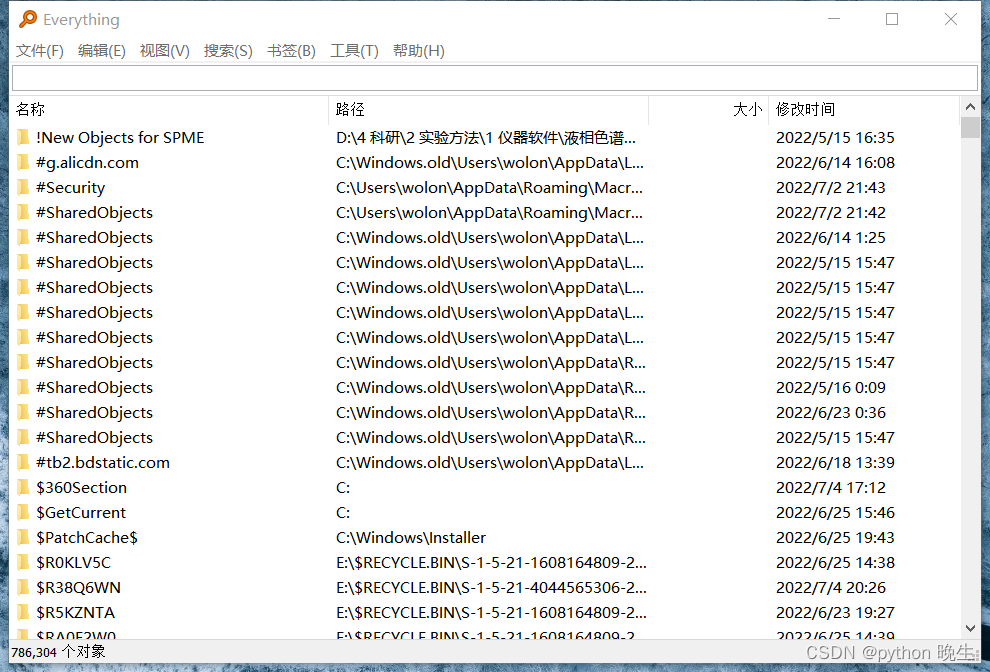Click folder icon of #g.alicdn.com
The image size is (990, 672).
coord(23,162)
